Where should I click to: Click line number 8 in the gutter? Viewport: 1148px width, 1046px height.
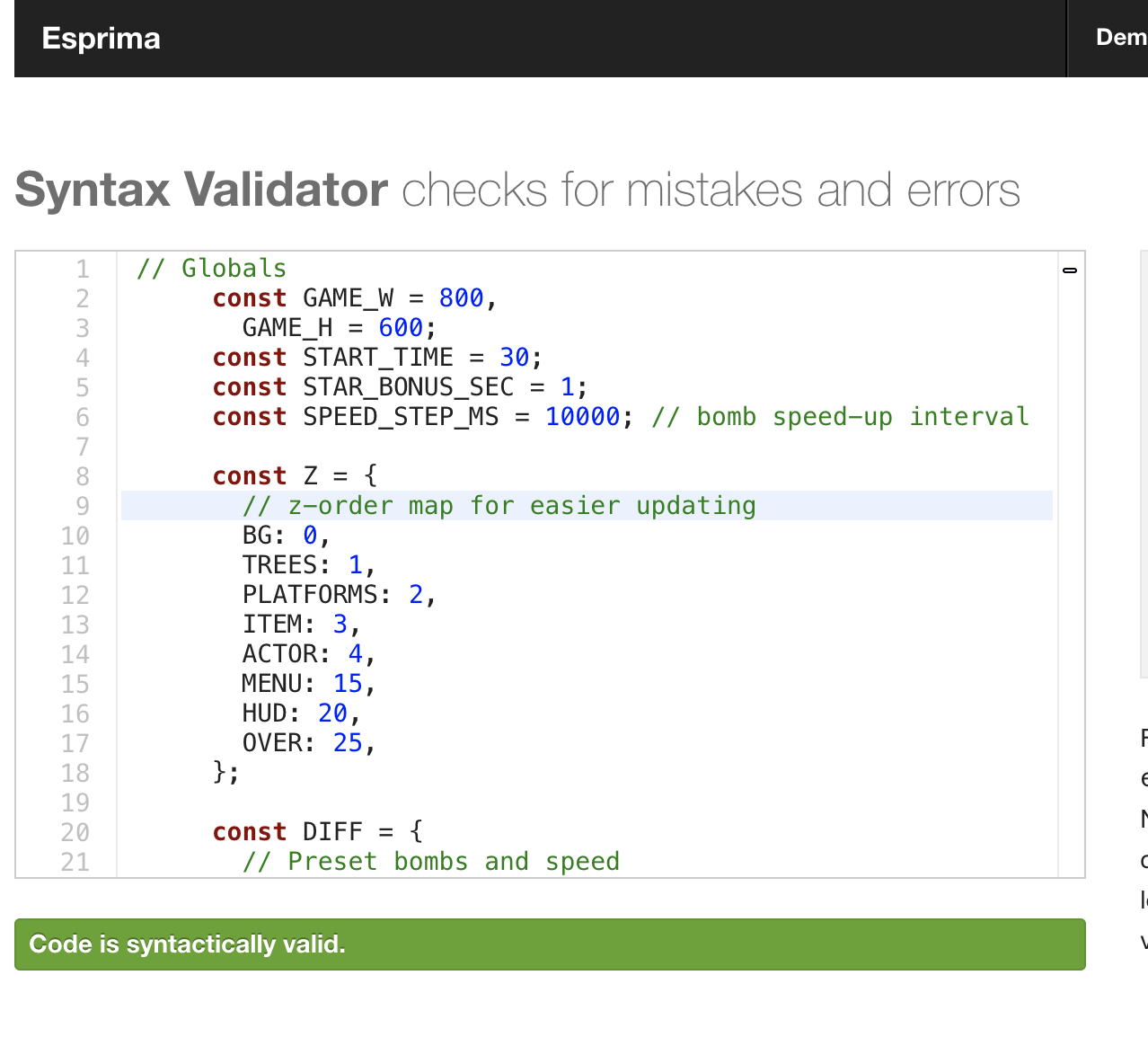[82, 476]
